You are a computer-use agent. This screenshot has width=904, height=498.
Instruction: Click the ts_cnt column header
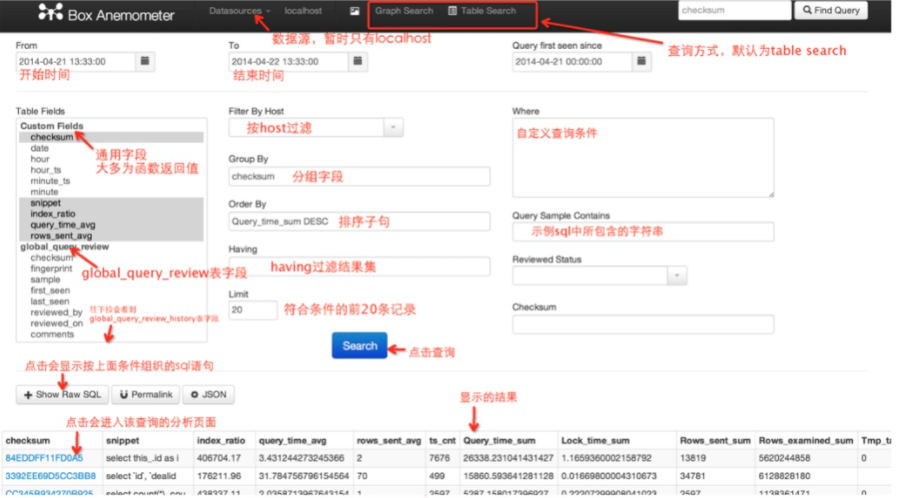point(442,440)
